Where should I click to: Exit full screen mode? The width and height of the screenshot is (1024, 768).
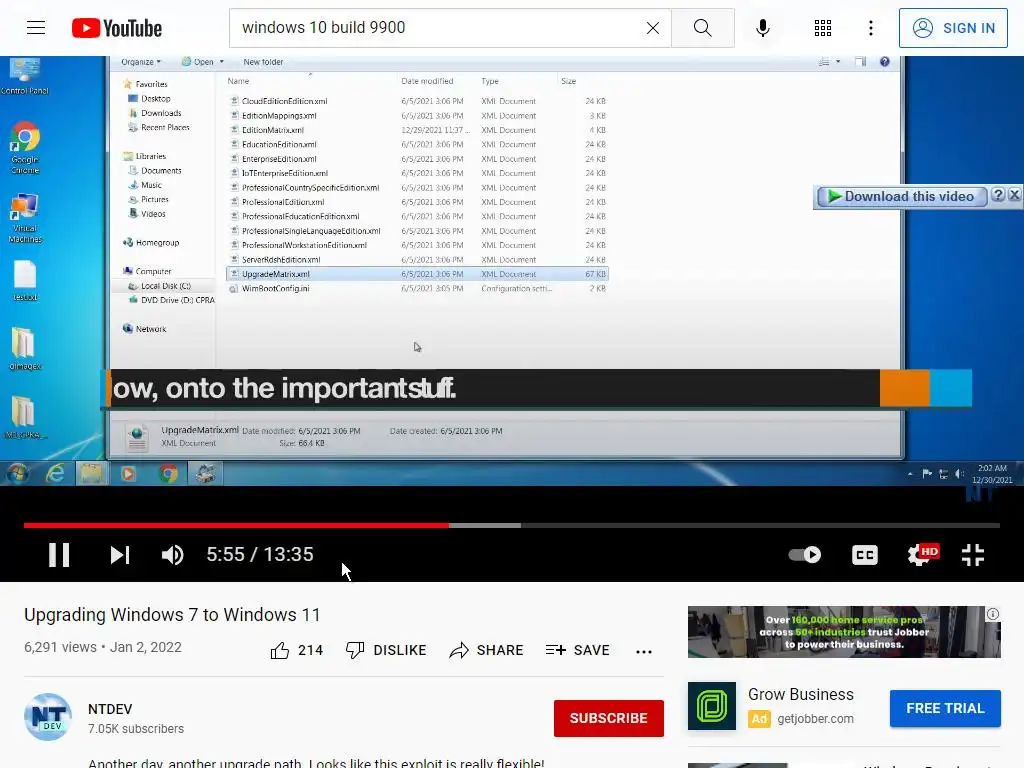[972, 555]
